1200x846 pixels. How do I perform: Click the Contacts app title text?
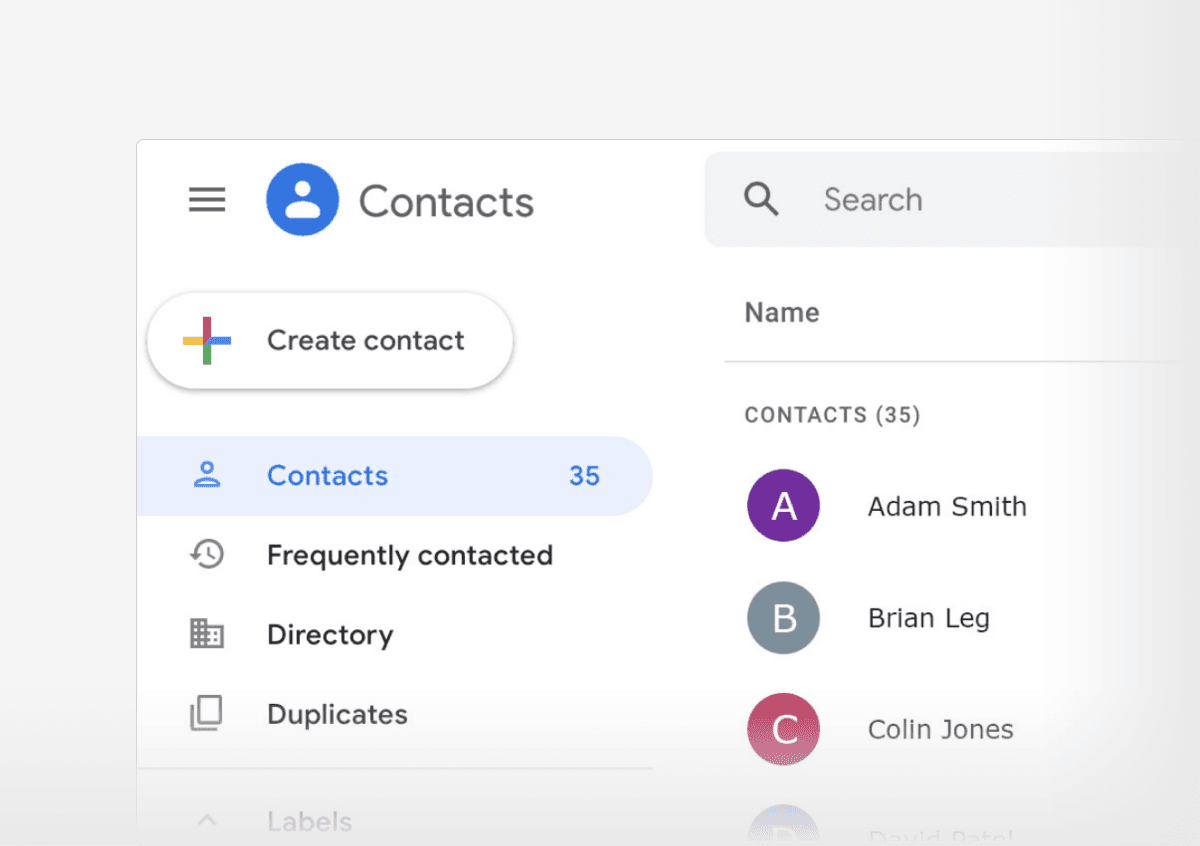point(446,202)
